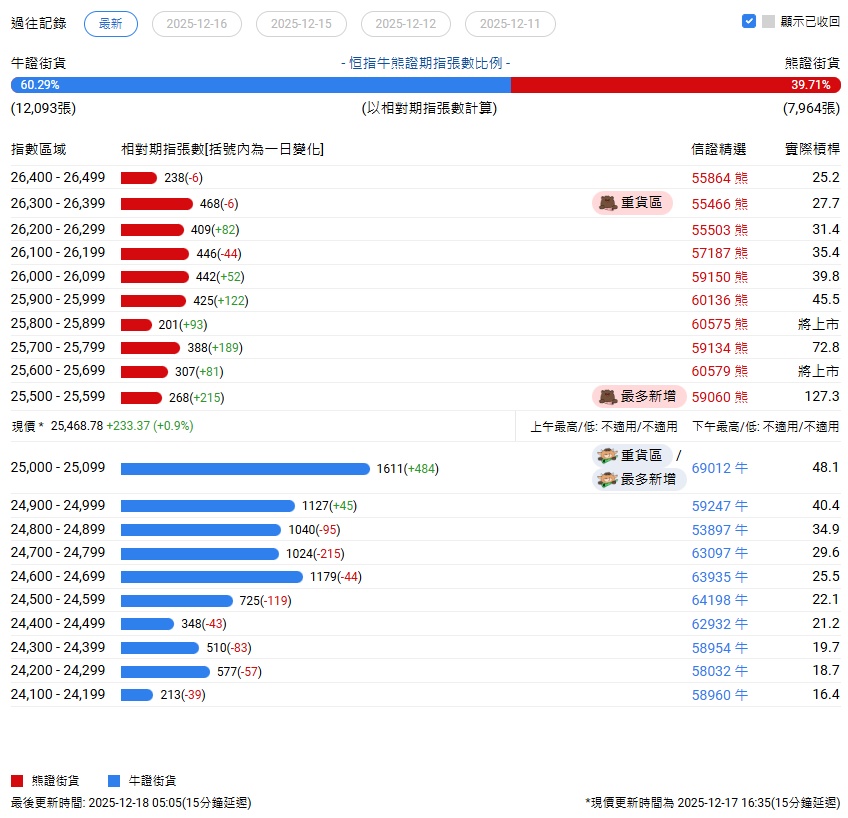The height and width of the screenshot is (818, 848).
Task: View the 2025-12-12 record
Action: click(x=406, y=24)
